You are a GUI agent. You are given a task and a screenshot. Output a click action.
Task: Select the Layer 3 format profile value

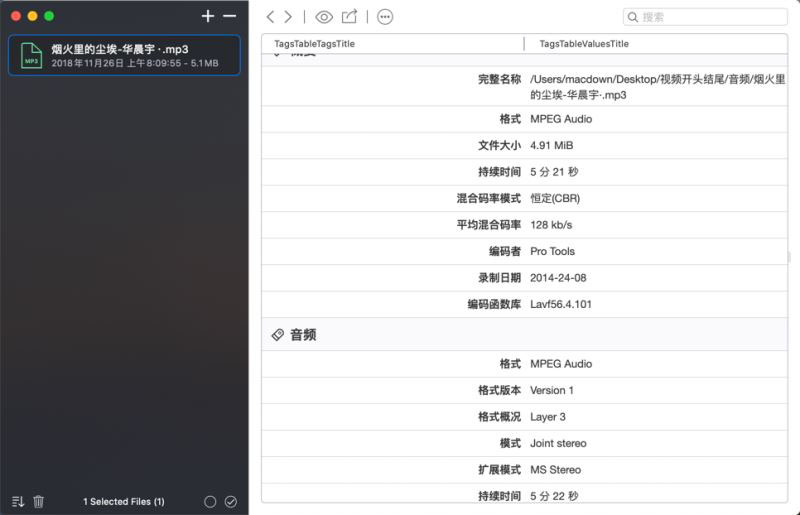(x=548, y=417)
